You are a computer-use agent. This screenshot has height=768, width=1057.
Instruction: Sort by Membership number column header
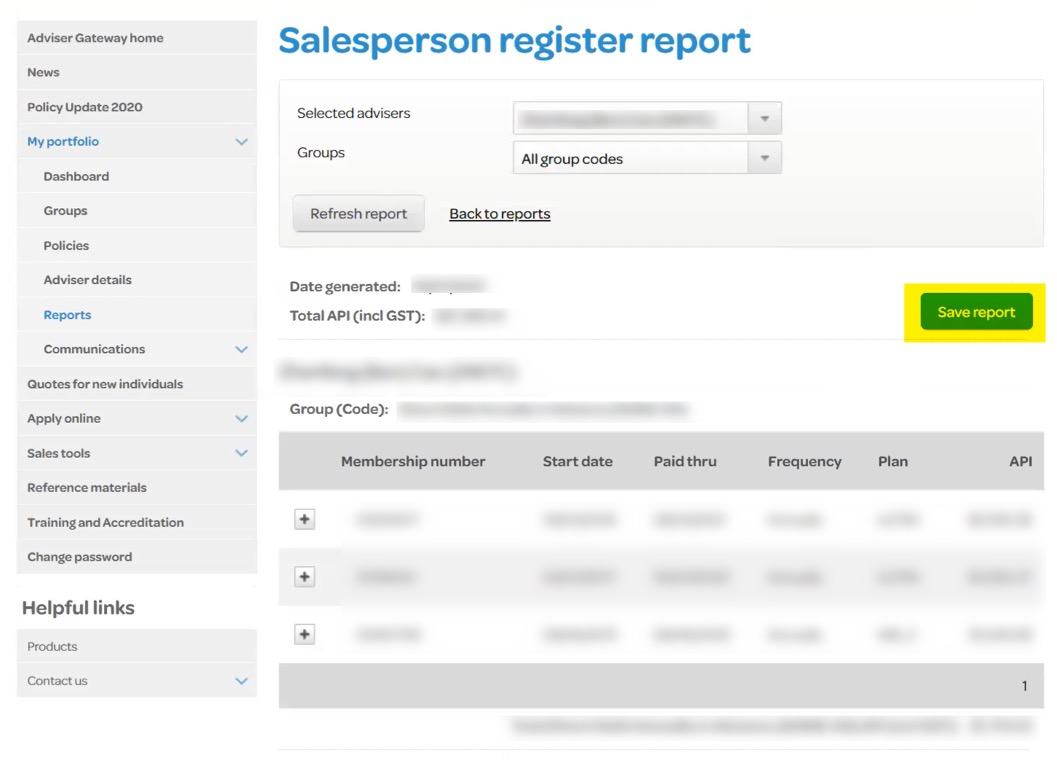413,461
